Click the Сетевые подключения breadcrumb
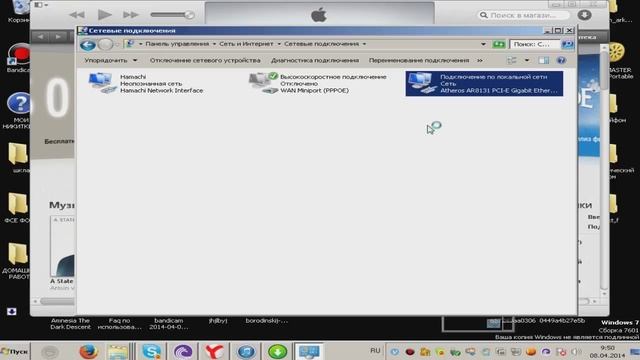The height and width of the screenshot is (360, 640). [x=322, y=44]
